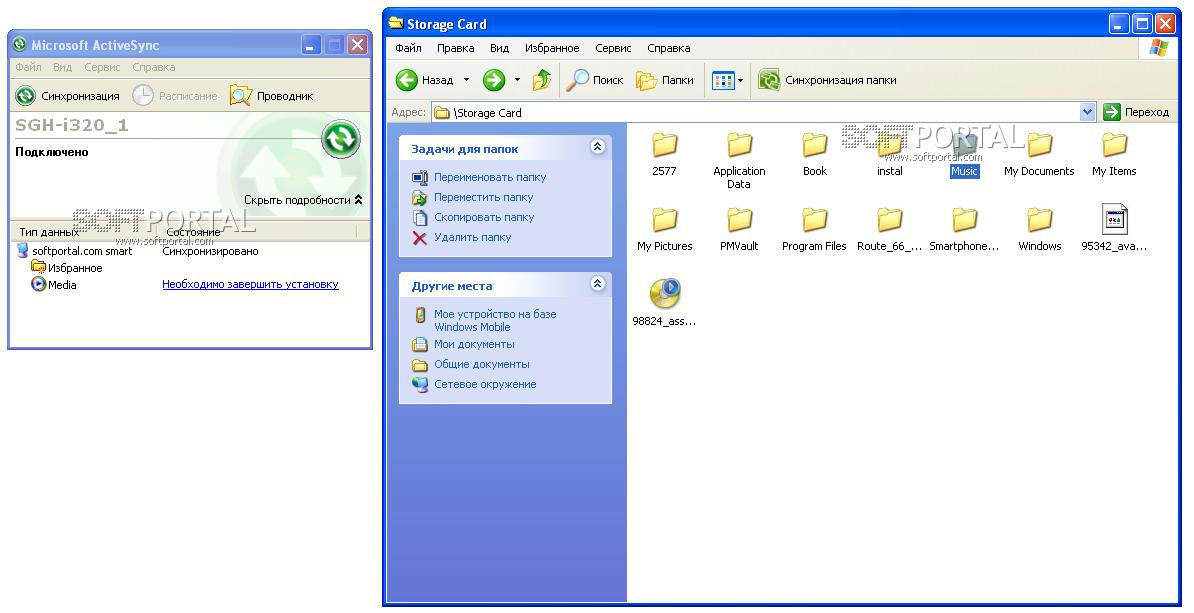Image resolution: width=1194 pixels, height=613 pixels.
Task: Collapse details via Скрыть подробности
Action: 303,200
